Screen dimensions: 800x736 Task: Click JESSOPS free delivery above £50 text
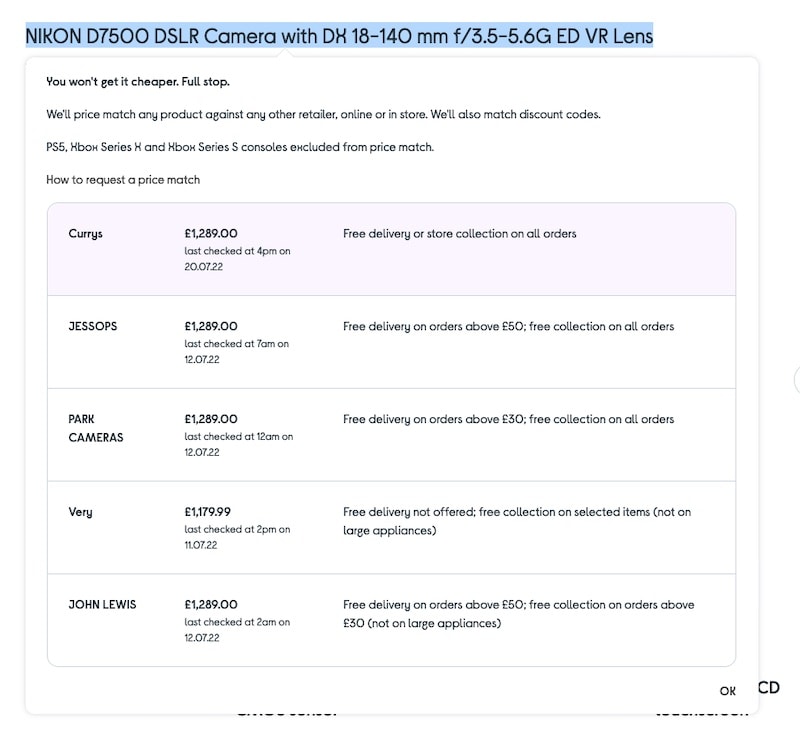508,326
